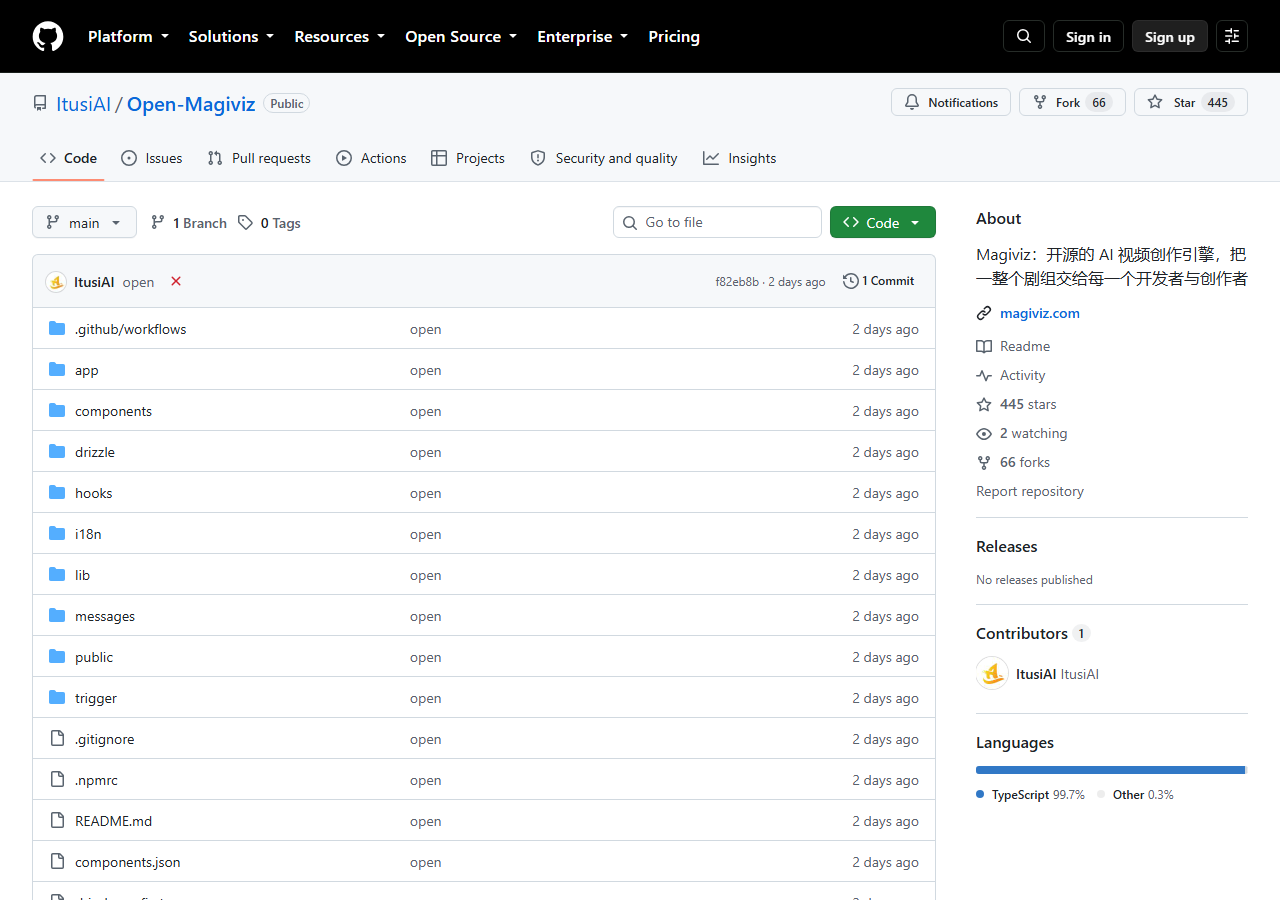
Task: Click the Report repository link
Action: point(1030,491)
